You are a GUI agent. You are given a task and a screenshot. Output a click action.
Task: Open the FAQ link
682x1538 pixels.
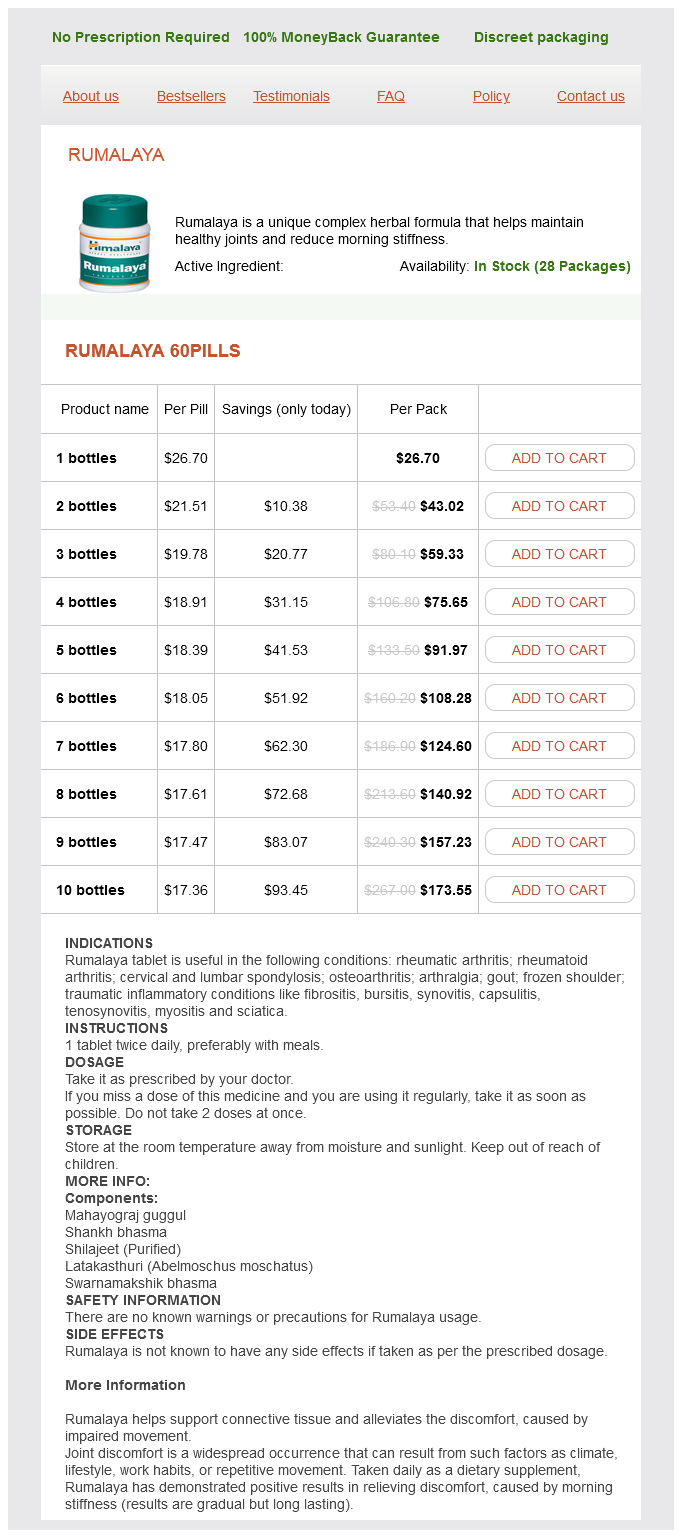391,96
